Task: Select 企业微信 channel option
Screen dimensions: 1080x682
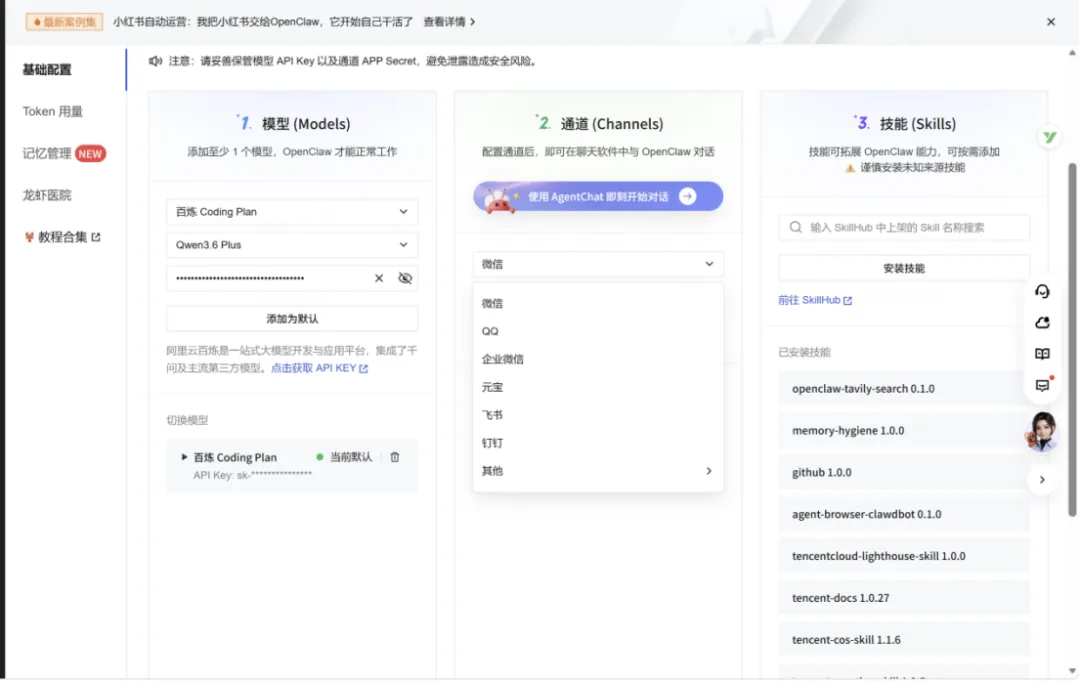Action: click(x=598, y=360)
